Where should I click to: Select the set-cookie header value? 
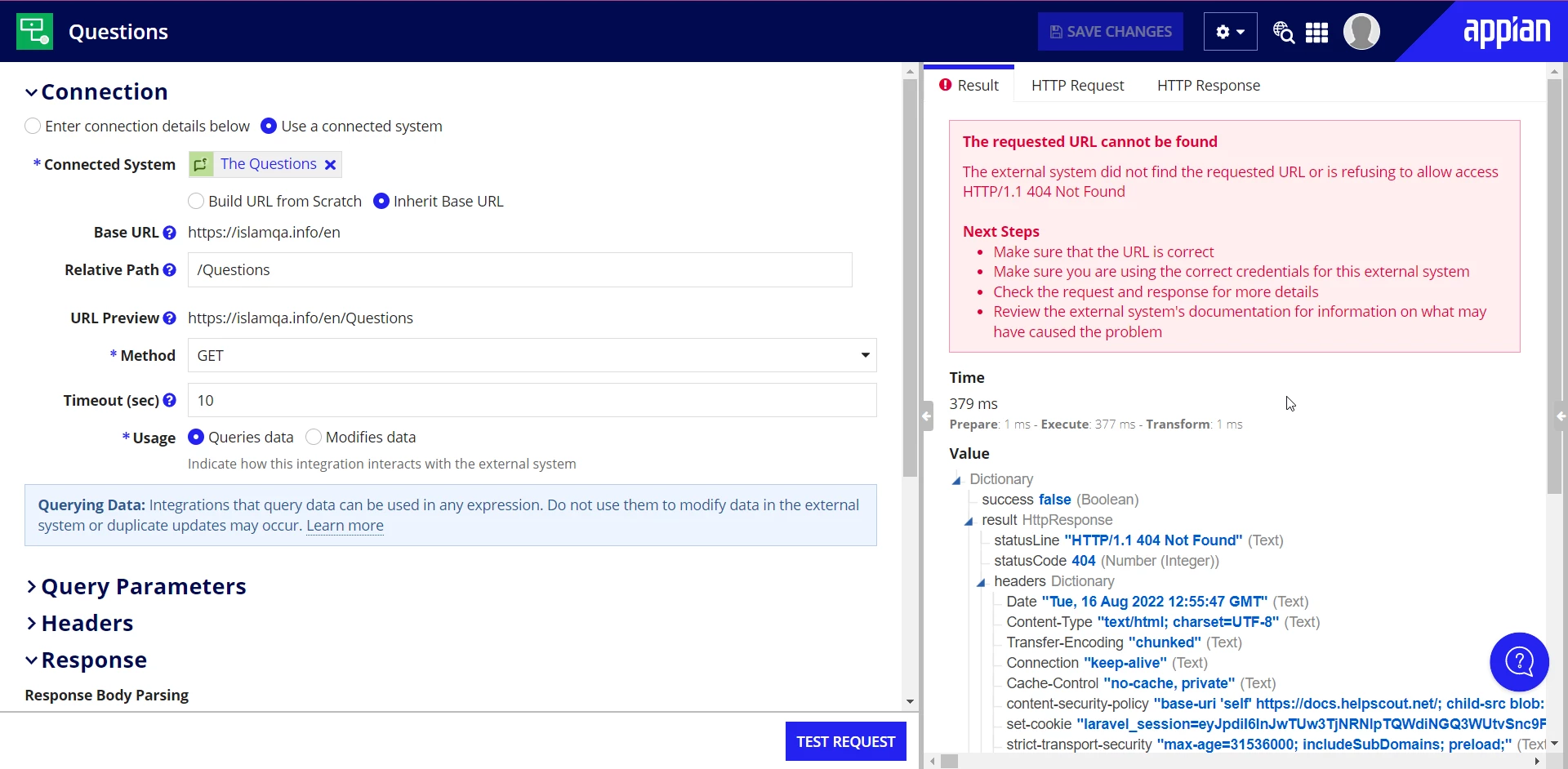pos(1312,724)
